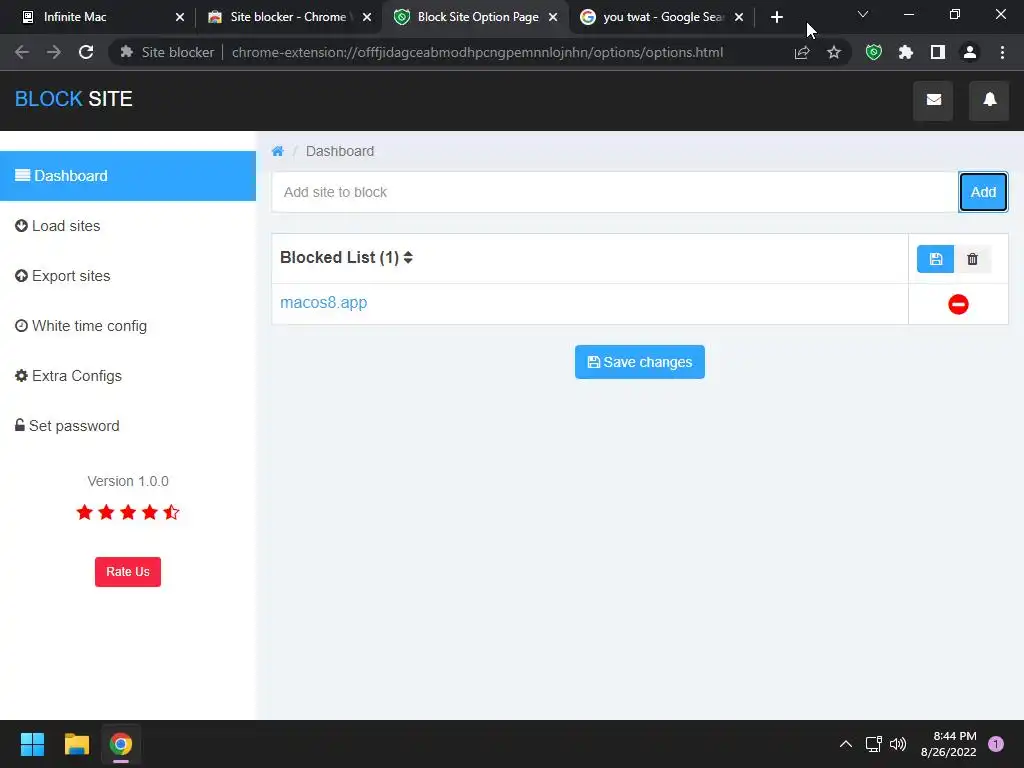1024x768 pixels.
Task: Click the Save changes button
Action: (x=639, y=362)
